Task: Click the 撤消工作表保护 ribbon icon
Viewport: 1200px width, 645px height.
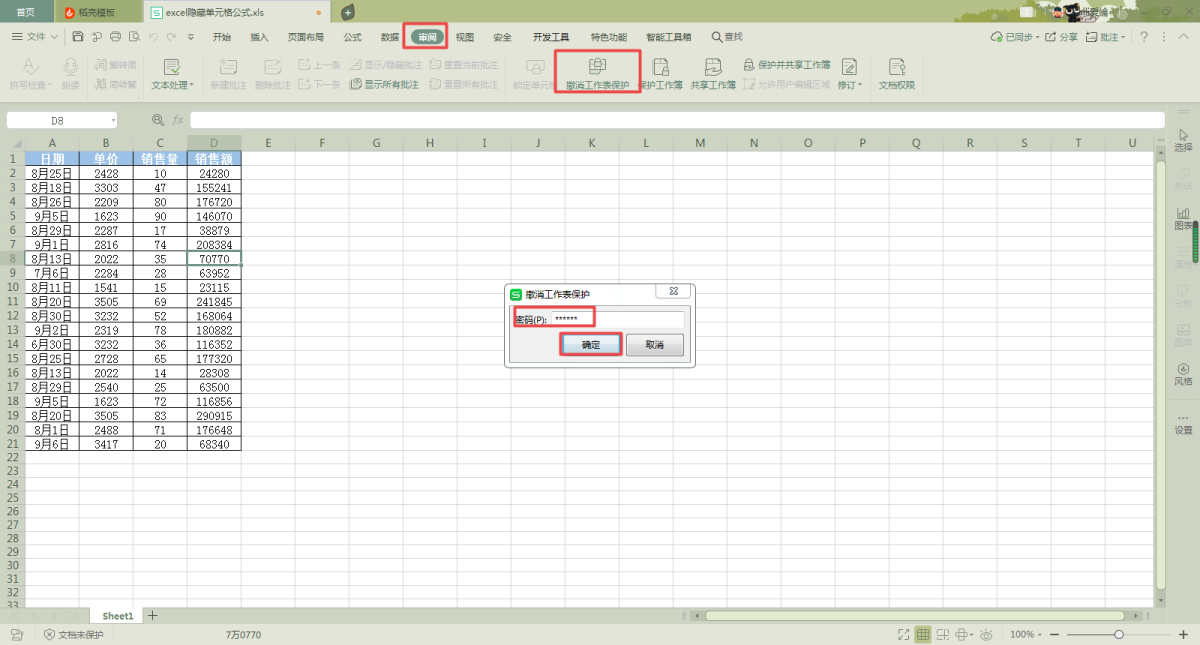Action: (597, 67)
